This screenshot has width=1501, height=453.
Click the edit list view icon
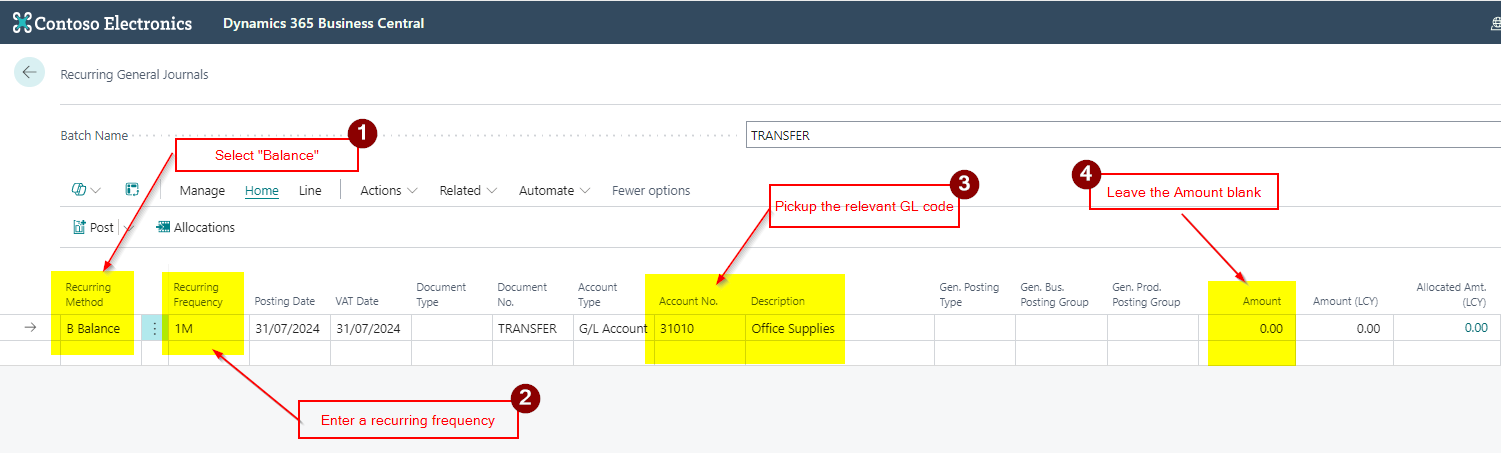click(x=132, y=190)
